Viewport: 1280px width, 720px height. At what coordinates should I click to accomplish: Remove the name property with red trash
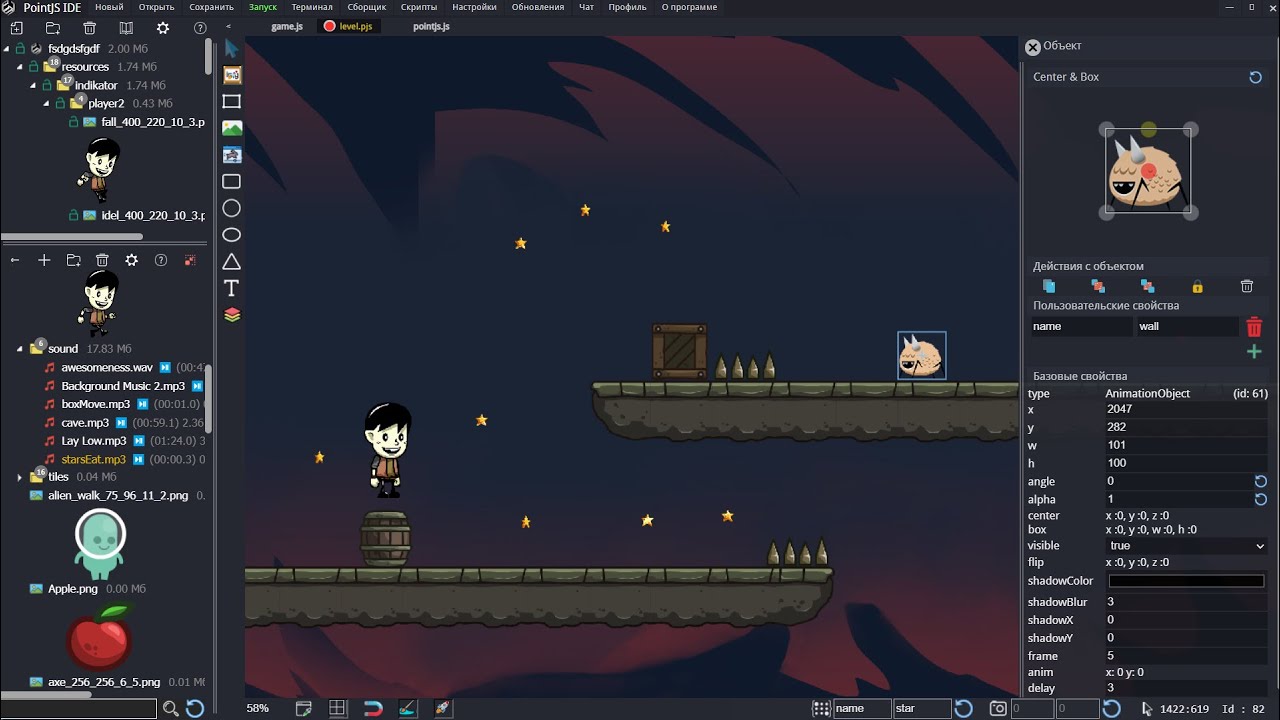(1254, 327)
